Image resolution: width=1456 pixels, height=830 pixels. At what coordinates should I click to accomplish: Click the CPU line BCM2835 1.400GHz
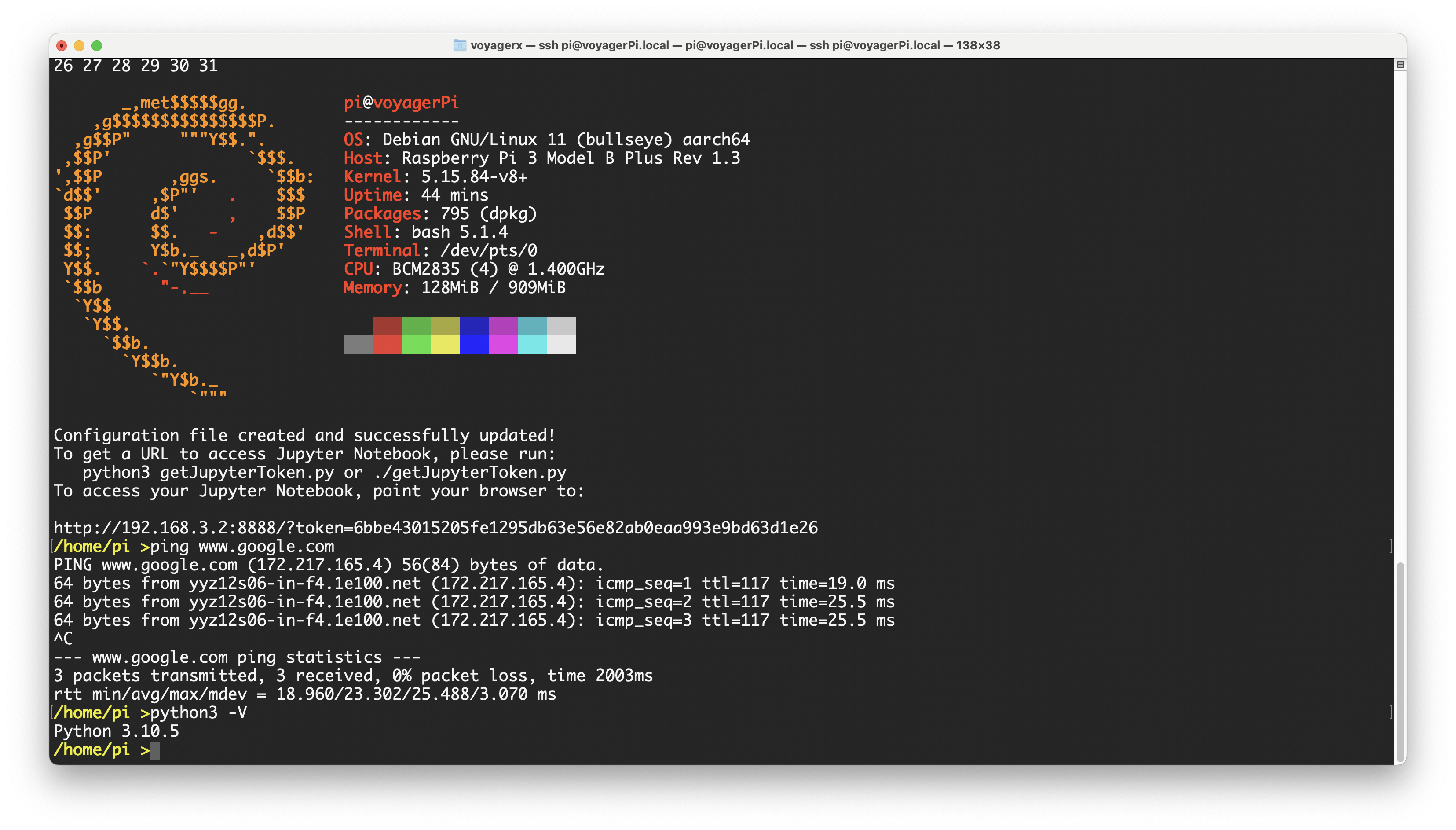(x=474, y=269)
